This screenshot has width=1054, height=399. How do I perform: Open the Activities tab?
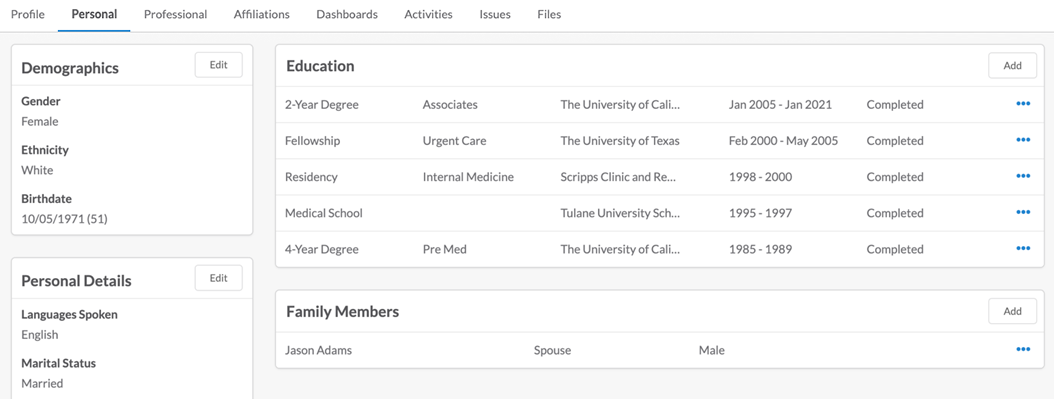pos(428,14)
